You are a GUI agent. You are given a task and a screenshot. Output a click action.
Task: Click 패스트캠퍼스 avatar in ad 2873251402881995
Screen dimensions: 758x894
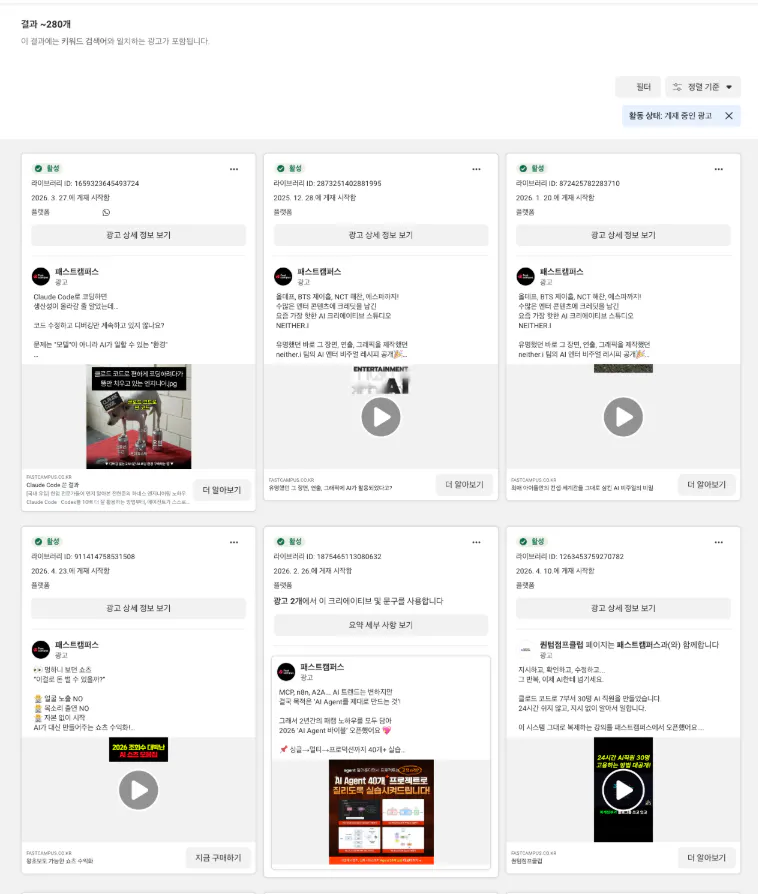[x=283, y=277]
